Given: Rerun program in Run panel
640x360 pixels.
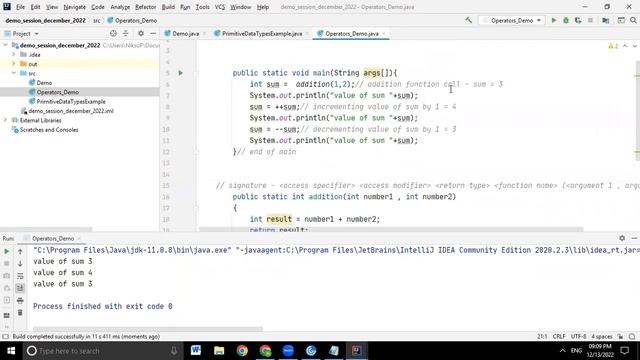Looking at the screenshot, I should coord(7,251).
